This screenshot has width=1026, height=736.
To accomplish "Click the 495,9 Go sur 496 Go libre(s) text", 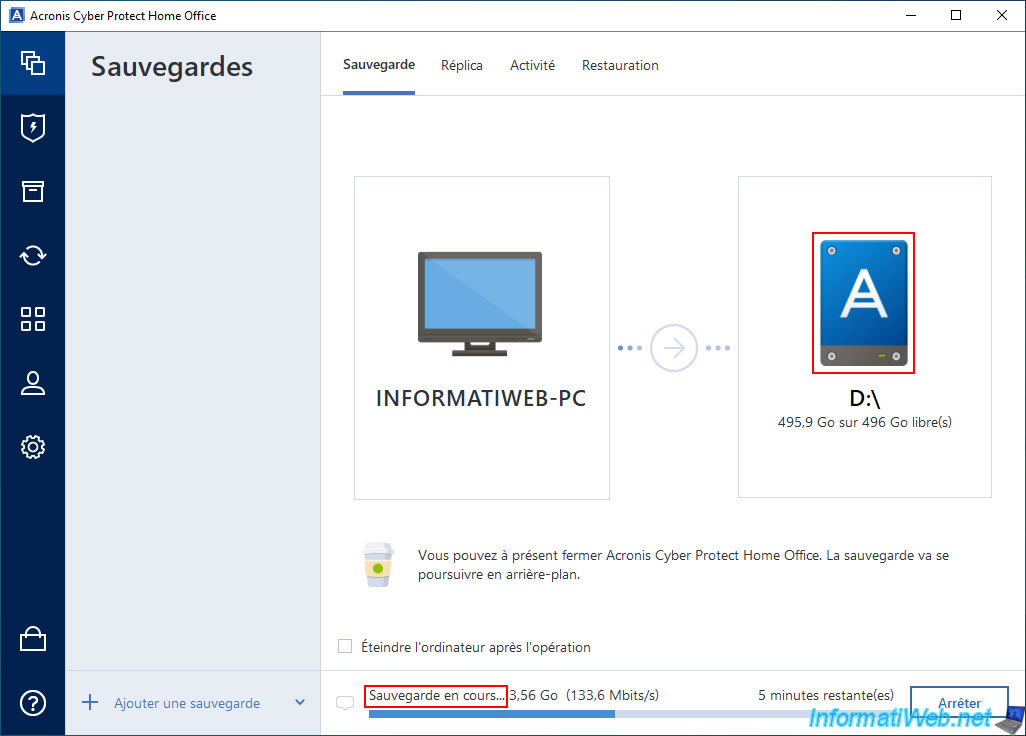I will coord(864,422).
